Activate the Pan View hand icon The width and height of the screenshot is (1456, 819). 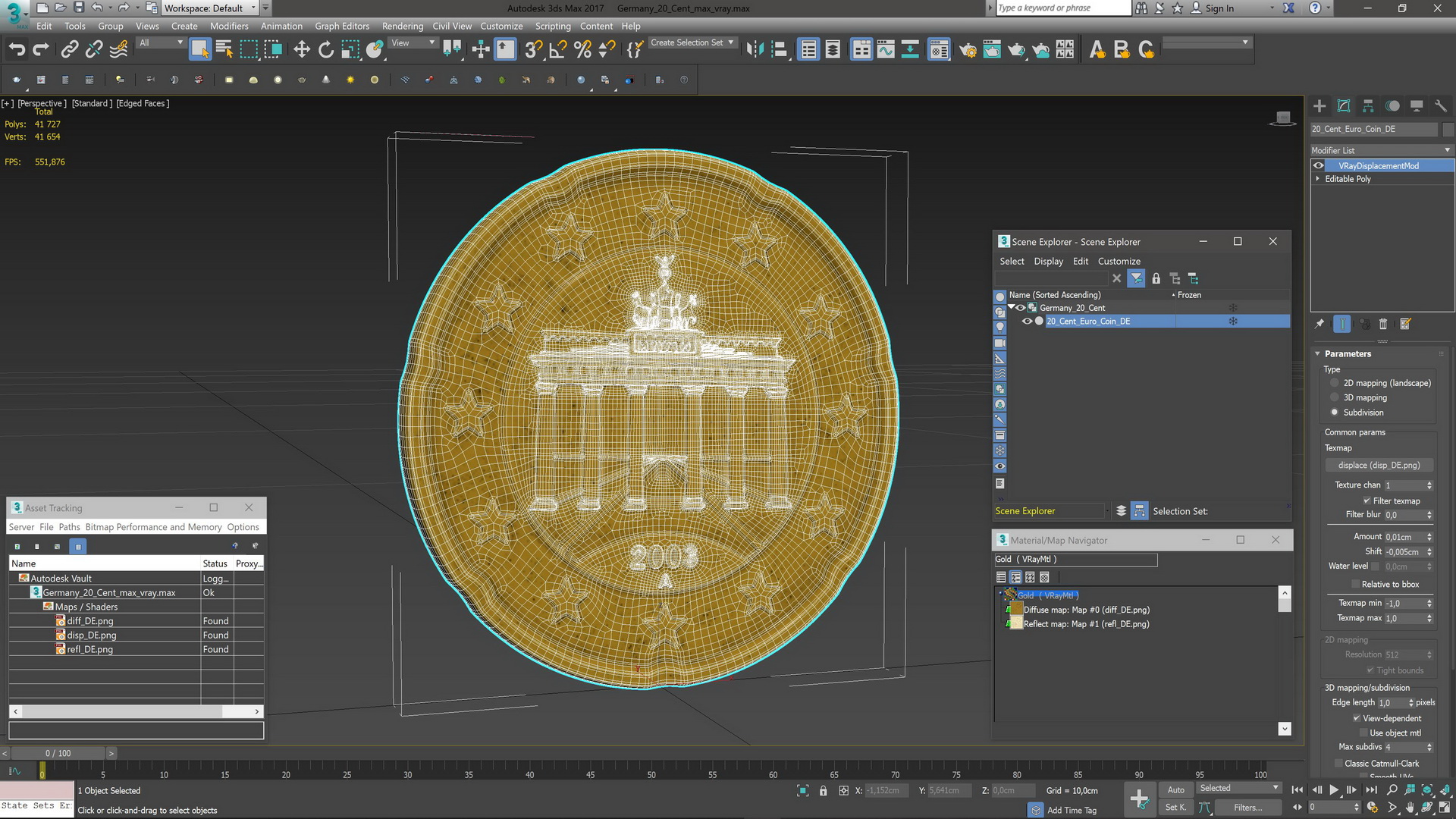(1410, 808)
